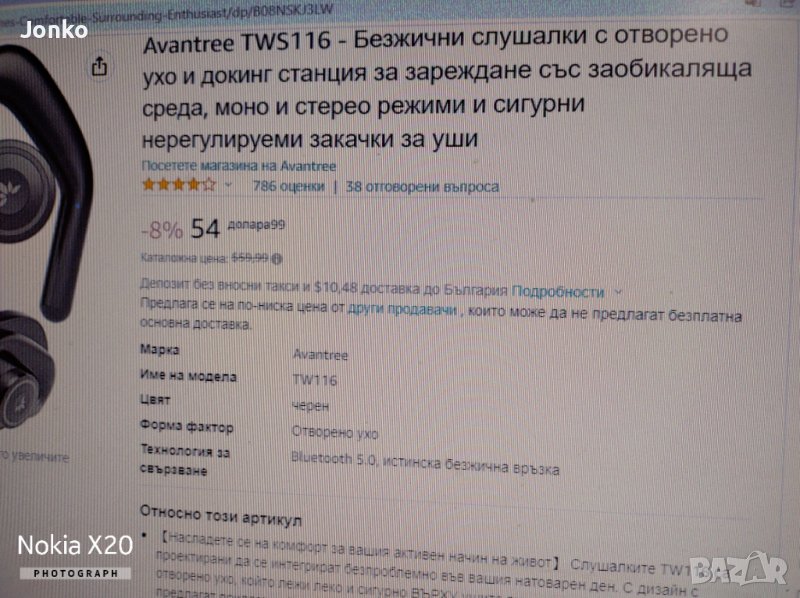This screenshot has height=598, width=800.
Task: Click the Avantree brand value
Action: click(x=320, y=355)
